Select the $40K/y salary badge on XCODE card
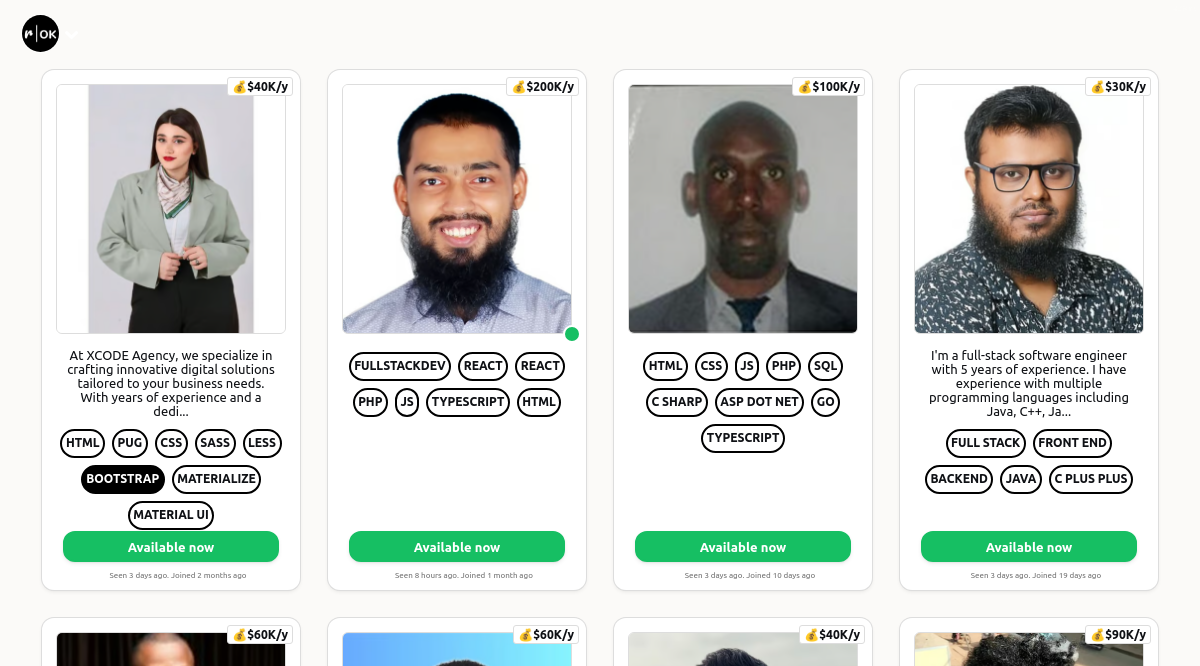The width and height of the screenshot is (1200, 666). point(260,87)
